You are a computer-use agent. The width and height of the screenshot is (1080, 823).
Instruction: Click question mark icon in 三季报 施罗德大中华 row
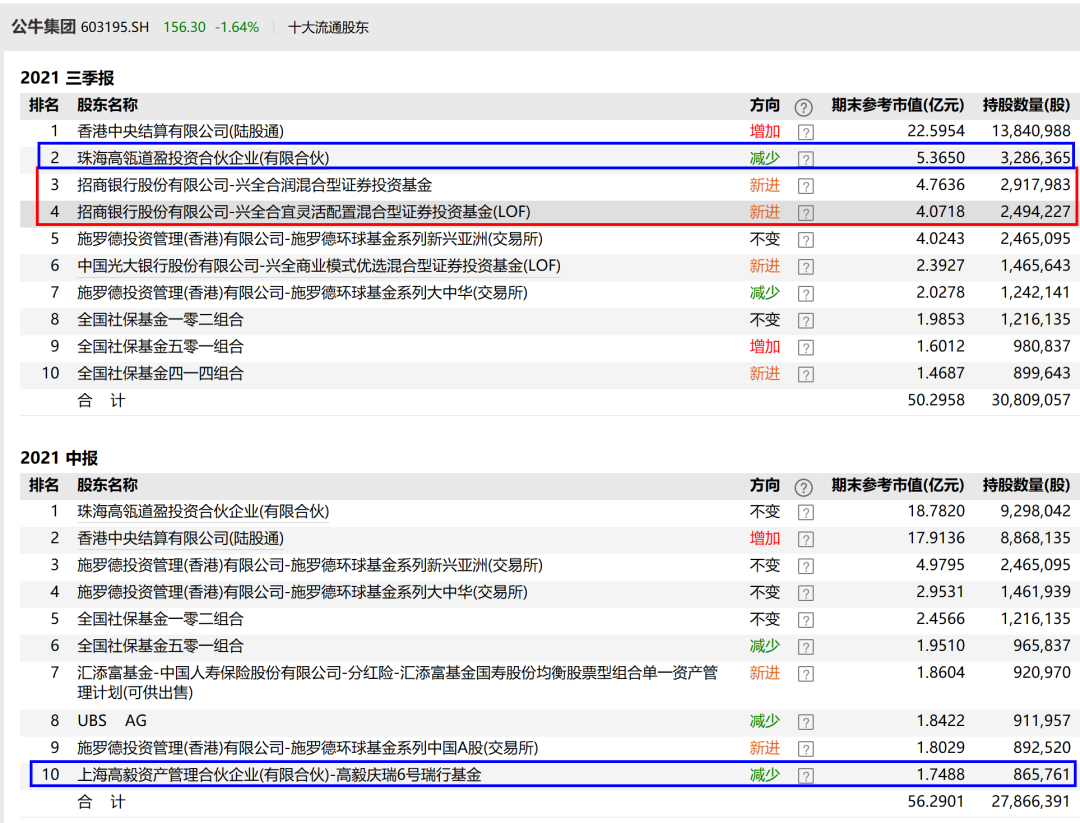806,293
